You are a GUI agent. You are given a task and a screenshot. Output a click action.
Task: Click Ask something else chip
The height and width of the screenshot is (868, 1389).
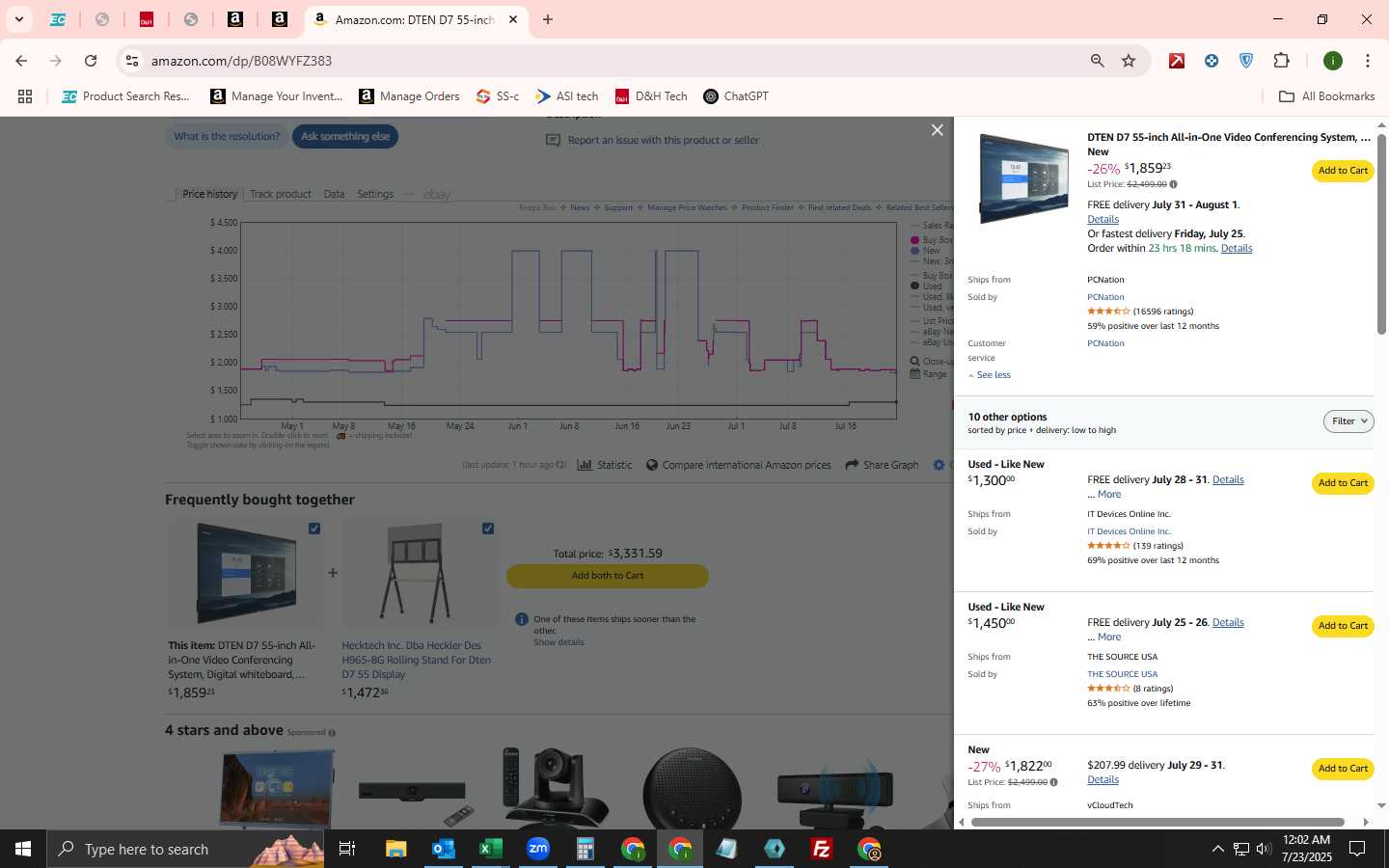pyautogui.click(x=345, y=137)
